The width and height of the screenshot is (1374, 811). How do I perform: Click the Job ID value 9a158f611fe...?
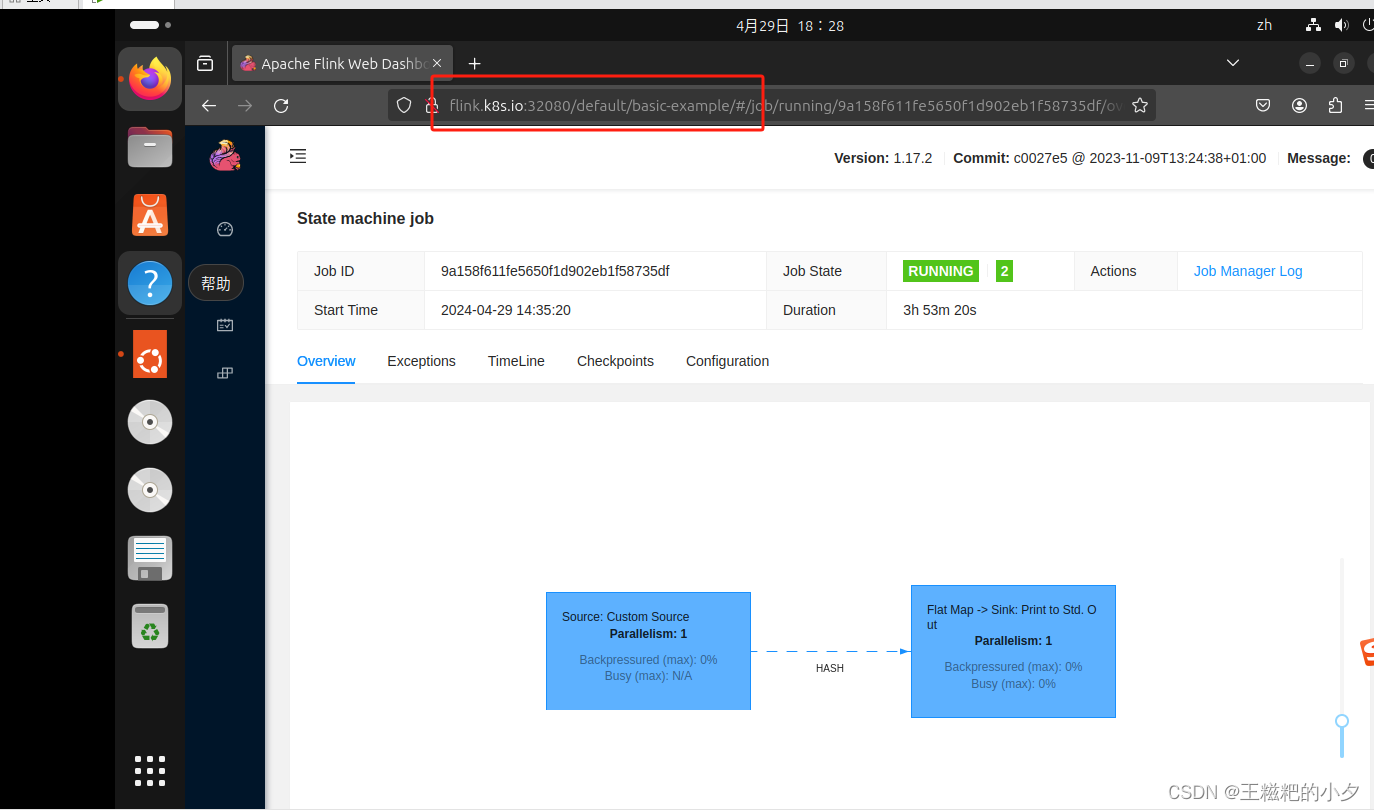[x=555, y=271]
